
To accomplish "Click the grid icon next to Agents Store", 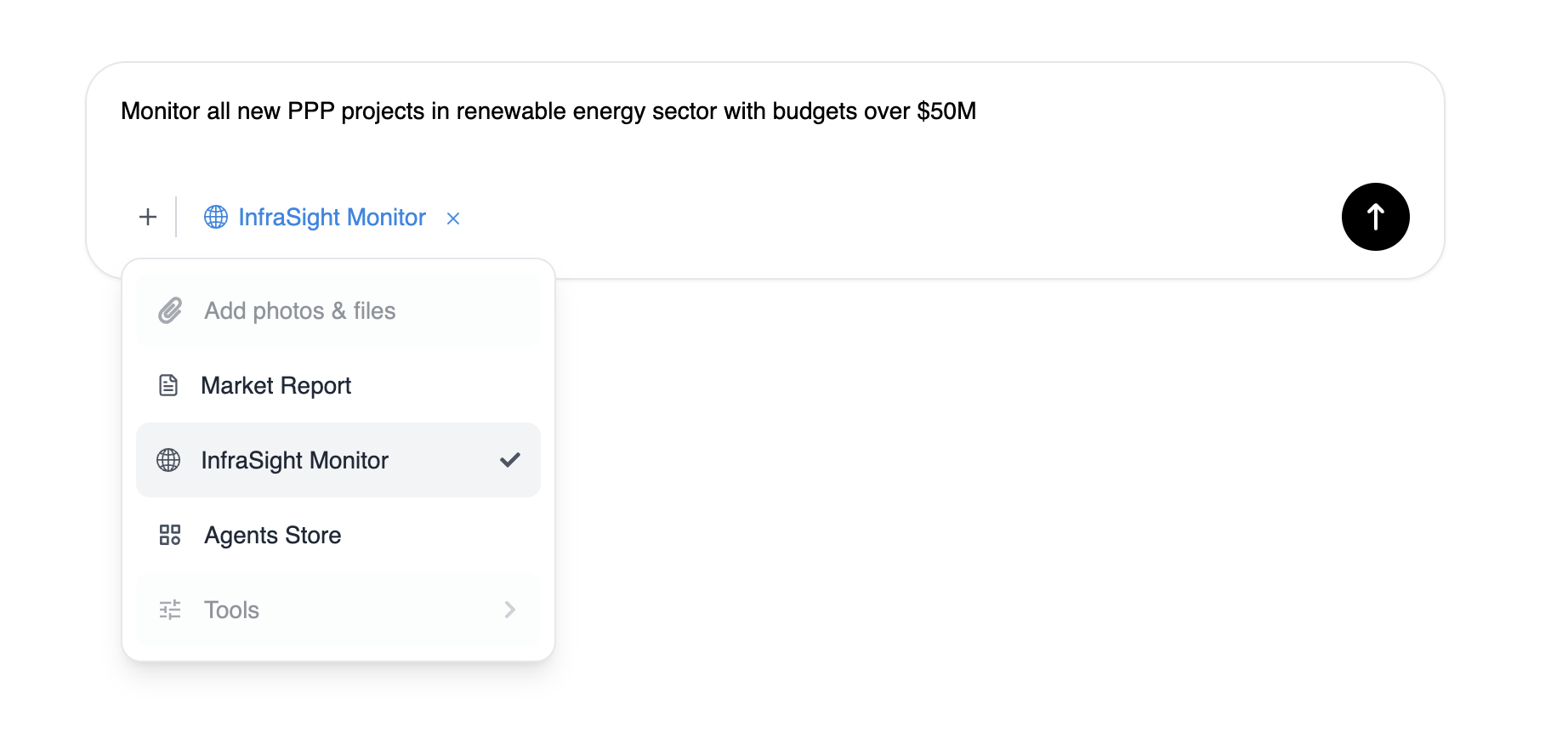I will click(170, 535).
